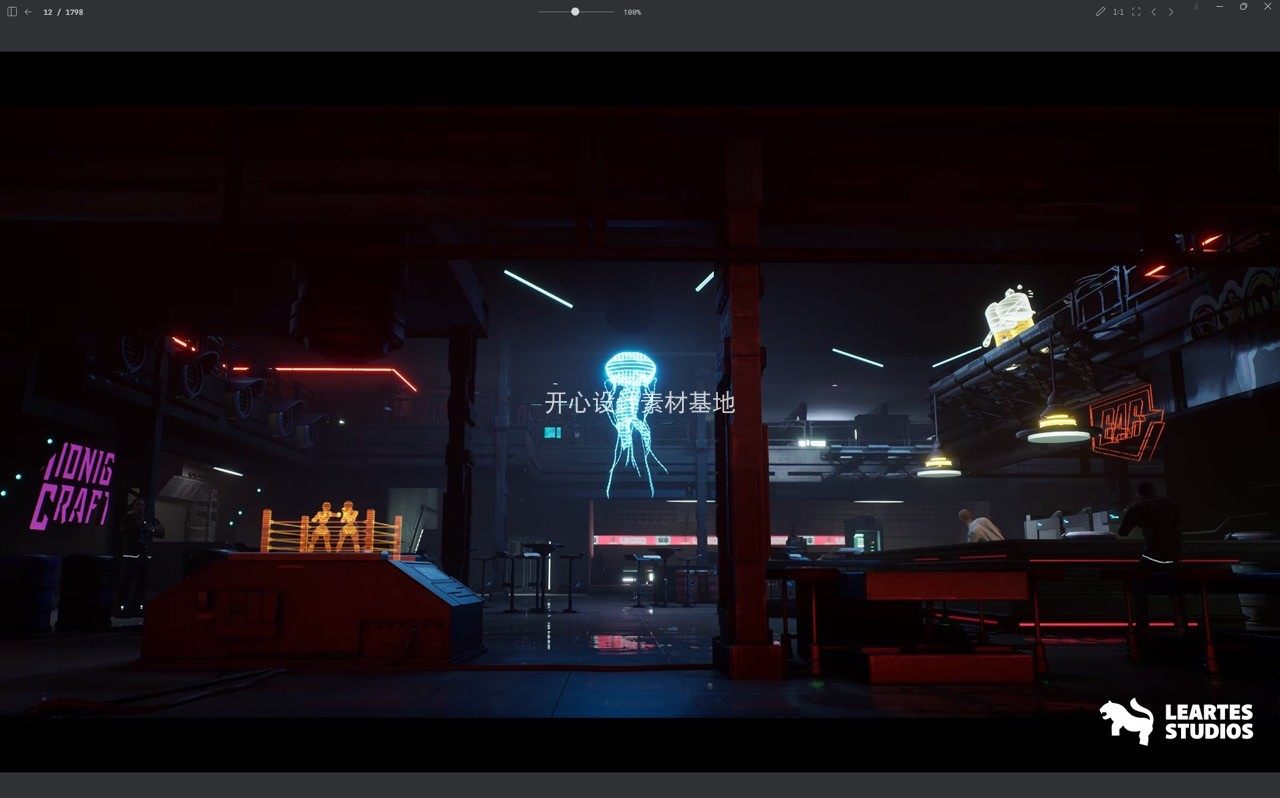Click zoom slider track right of handle
Screen dimensions: 1280x798
click(597, 12)
